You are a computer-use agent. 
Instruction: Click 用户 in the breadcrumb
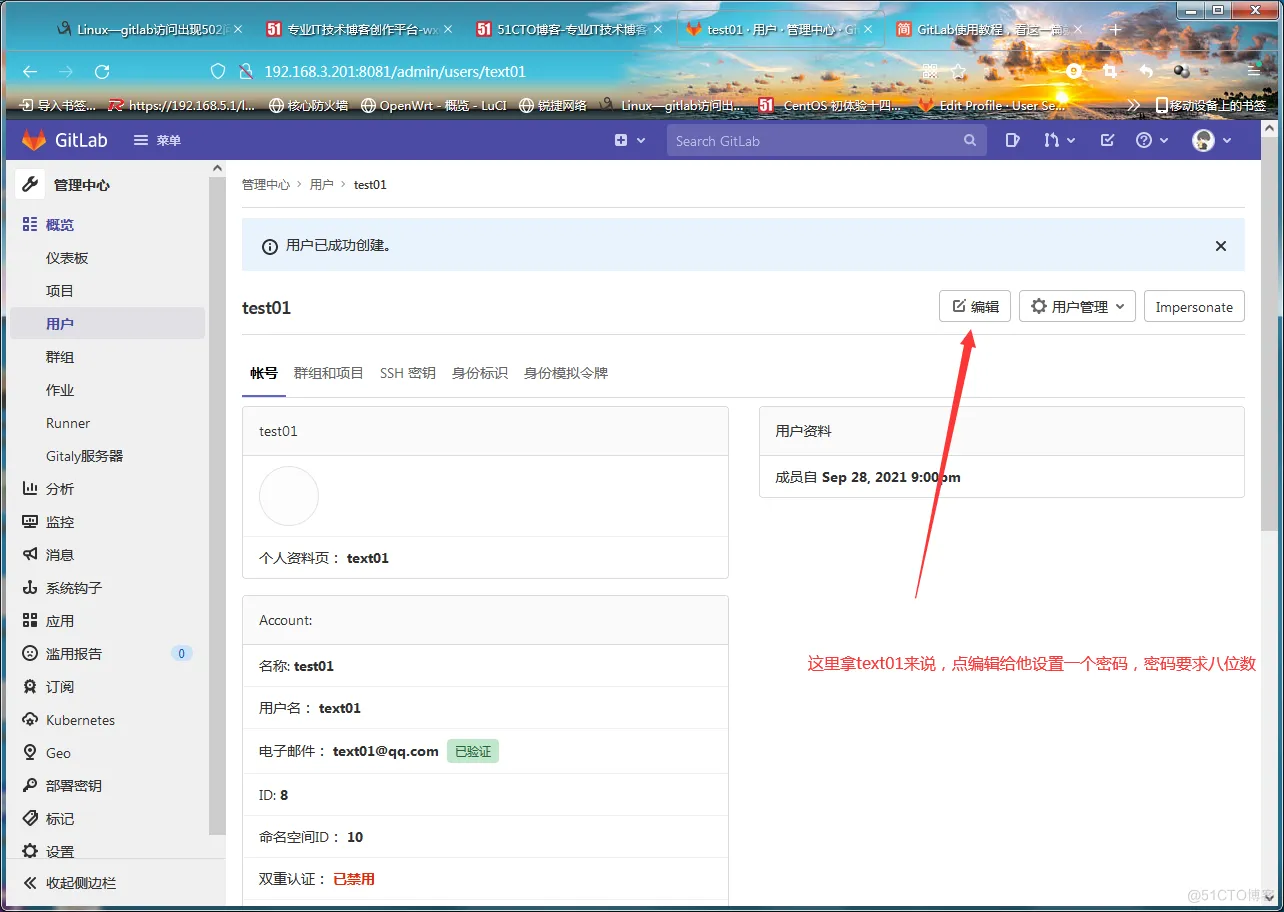pos(321,185)
